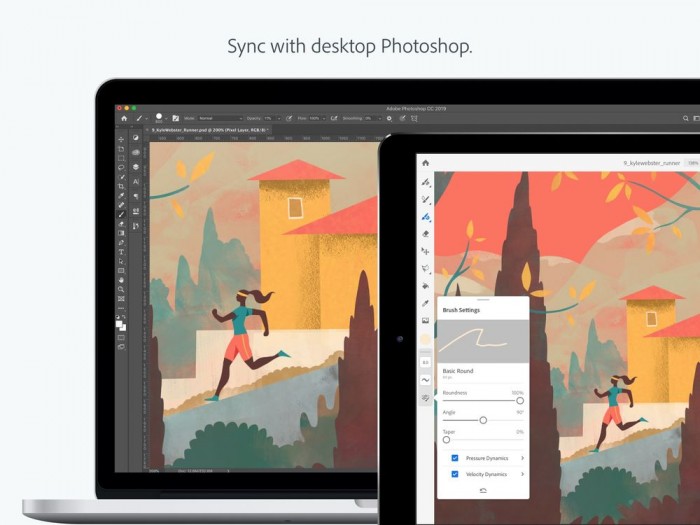This screenshot has width=700, height=525.
Task: Open the Character panel icon in collapsed dock
Action: [136, 182]
